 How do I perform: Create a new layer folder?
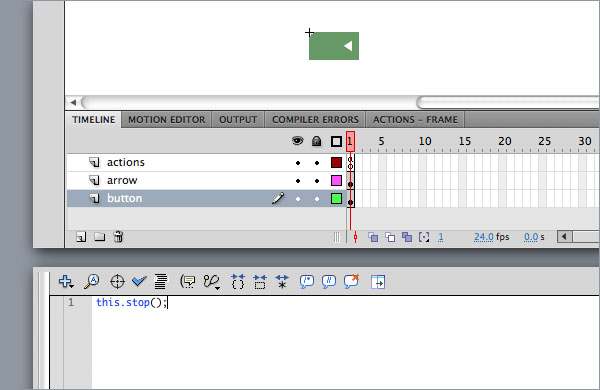click(x=99, y=237)
